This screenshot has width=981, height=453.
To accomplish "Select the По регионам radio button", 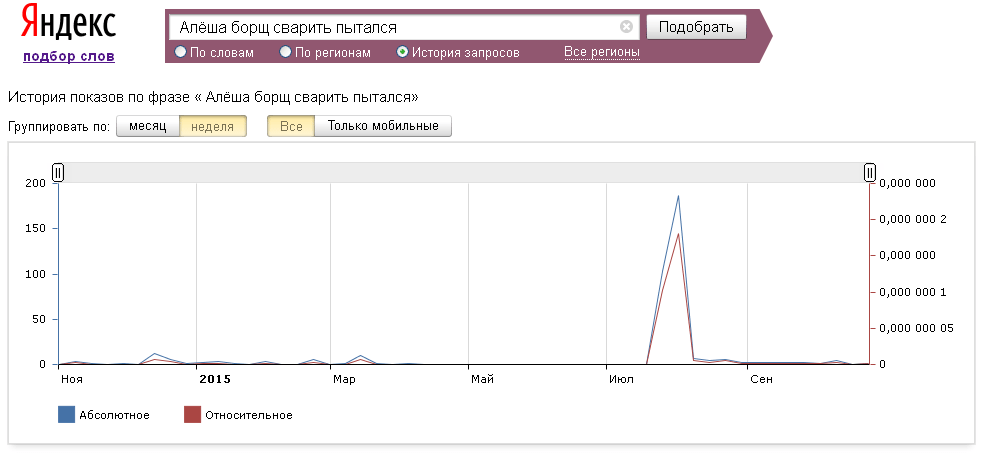I will coord(286,52).
